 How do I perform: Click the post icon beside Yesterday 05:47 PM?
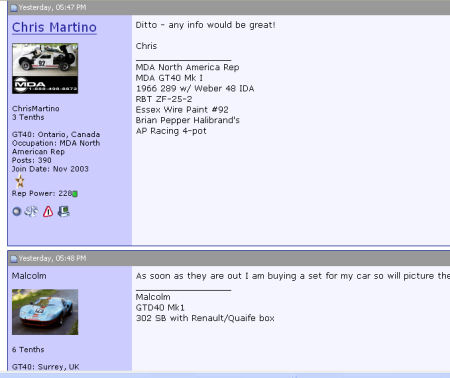pos(14,8)
